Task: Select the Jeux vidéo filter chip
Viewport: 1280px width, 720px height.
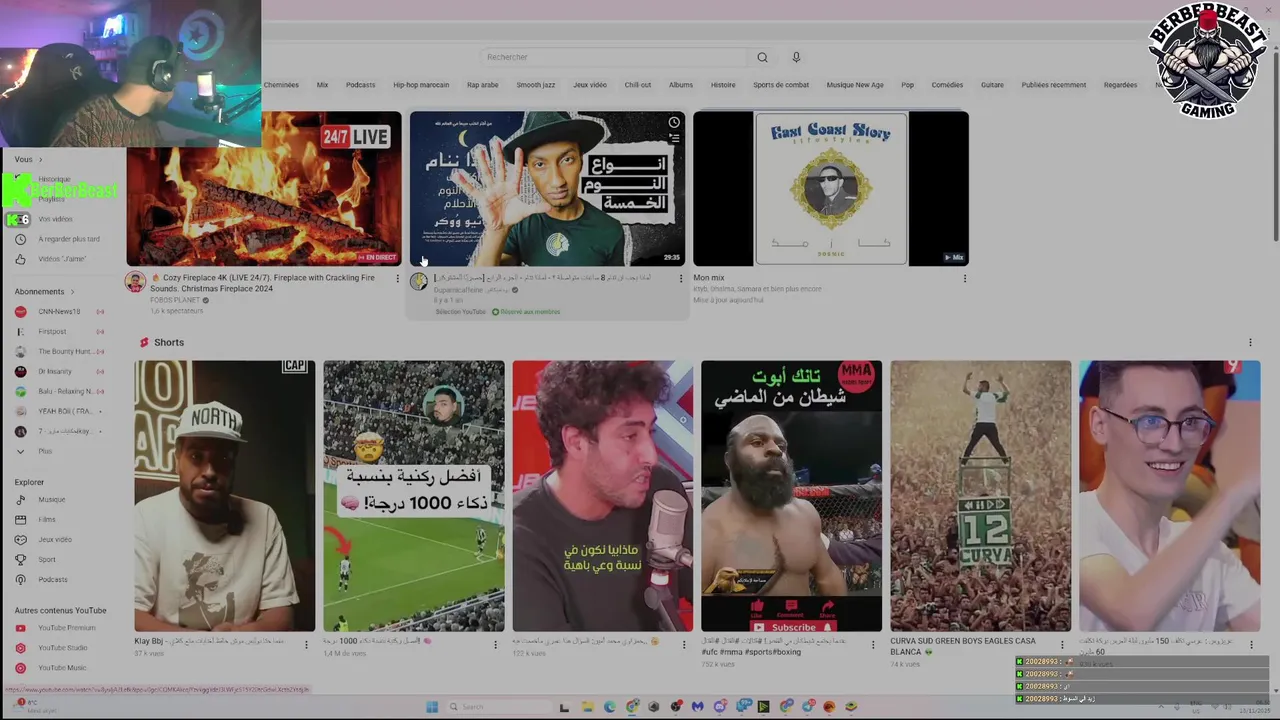Action: pos(589,85)
